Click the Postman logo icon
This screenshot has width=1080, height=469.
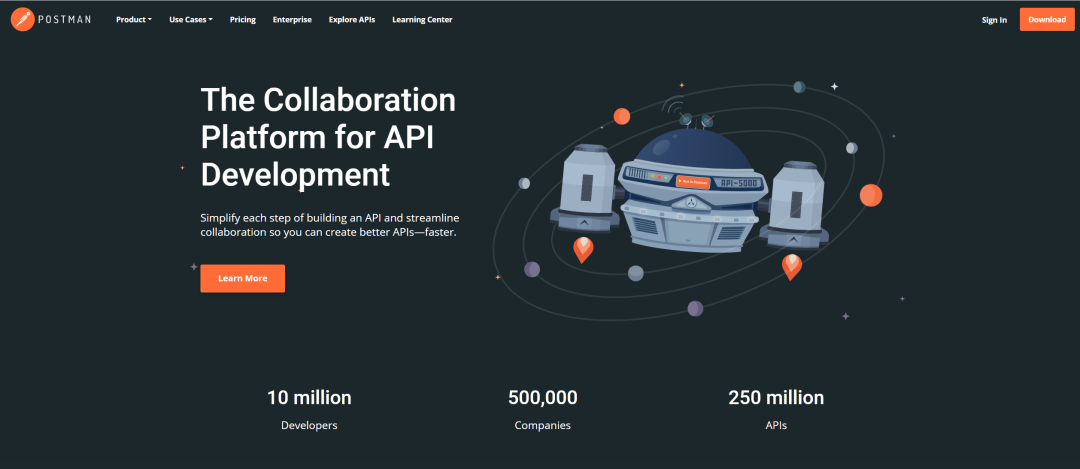(x=23, y=19)
